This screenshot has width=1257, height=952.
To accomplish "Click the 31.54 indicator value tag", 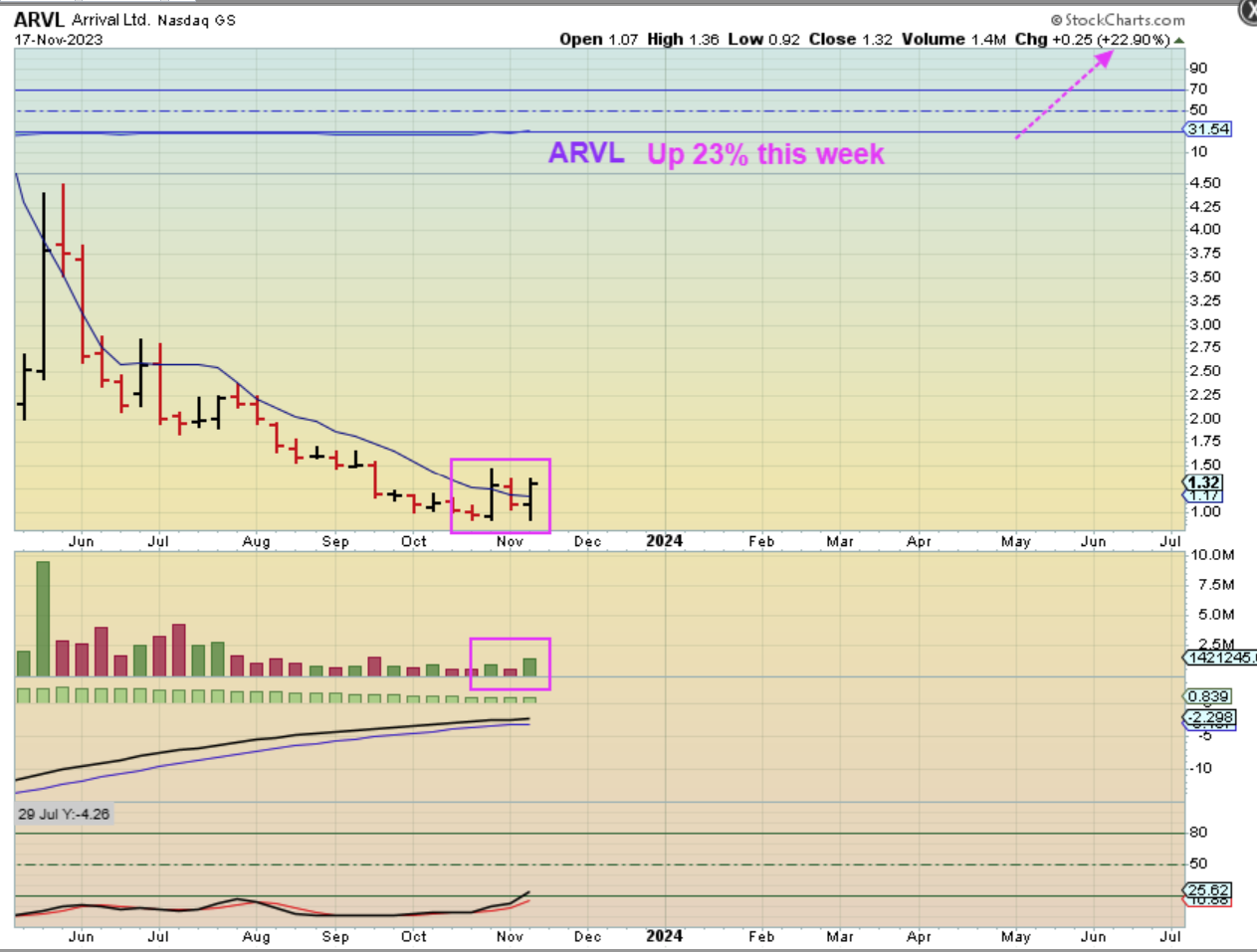I will (1207, 129).
